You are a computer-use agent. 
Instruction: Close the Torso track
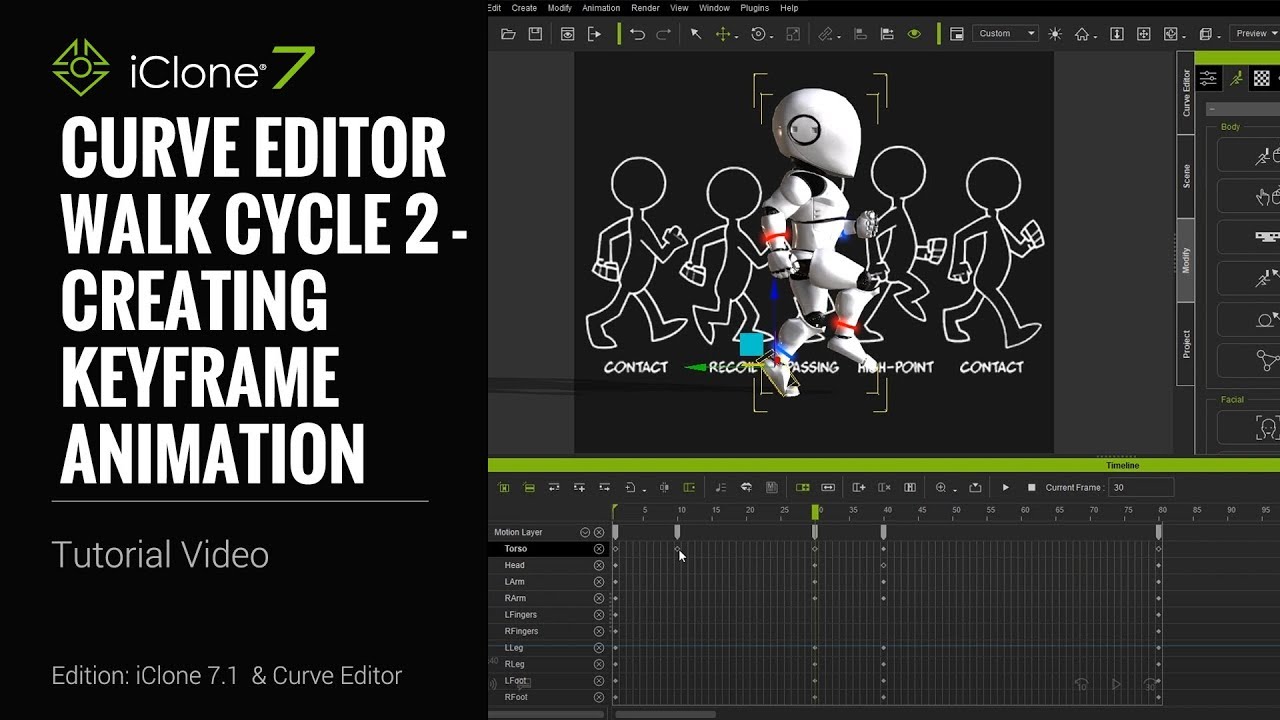(599, 549)
